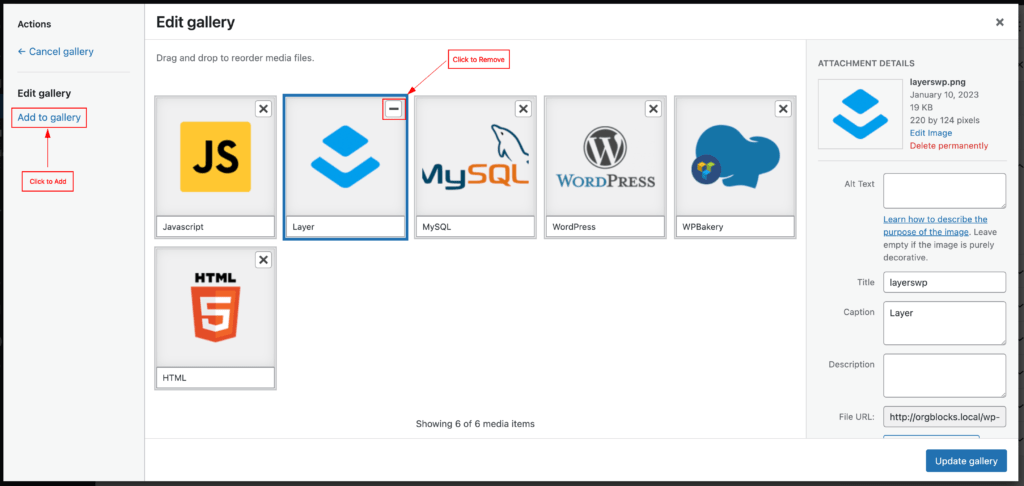Screen dimensions: 1024x486
Task: Click the Update gallery button
Action: [x=965, y=461]
